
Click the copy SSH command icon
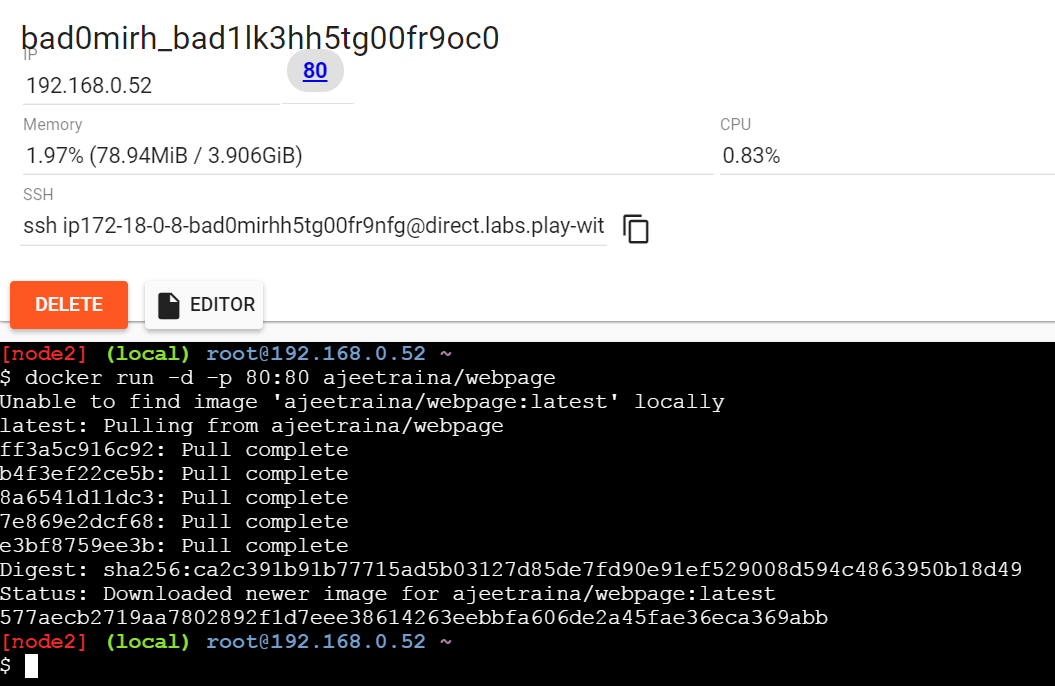(x=636, y=229)
